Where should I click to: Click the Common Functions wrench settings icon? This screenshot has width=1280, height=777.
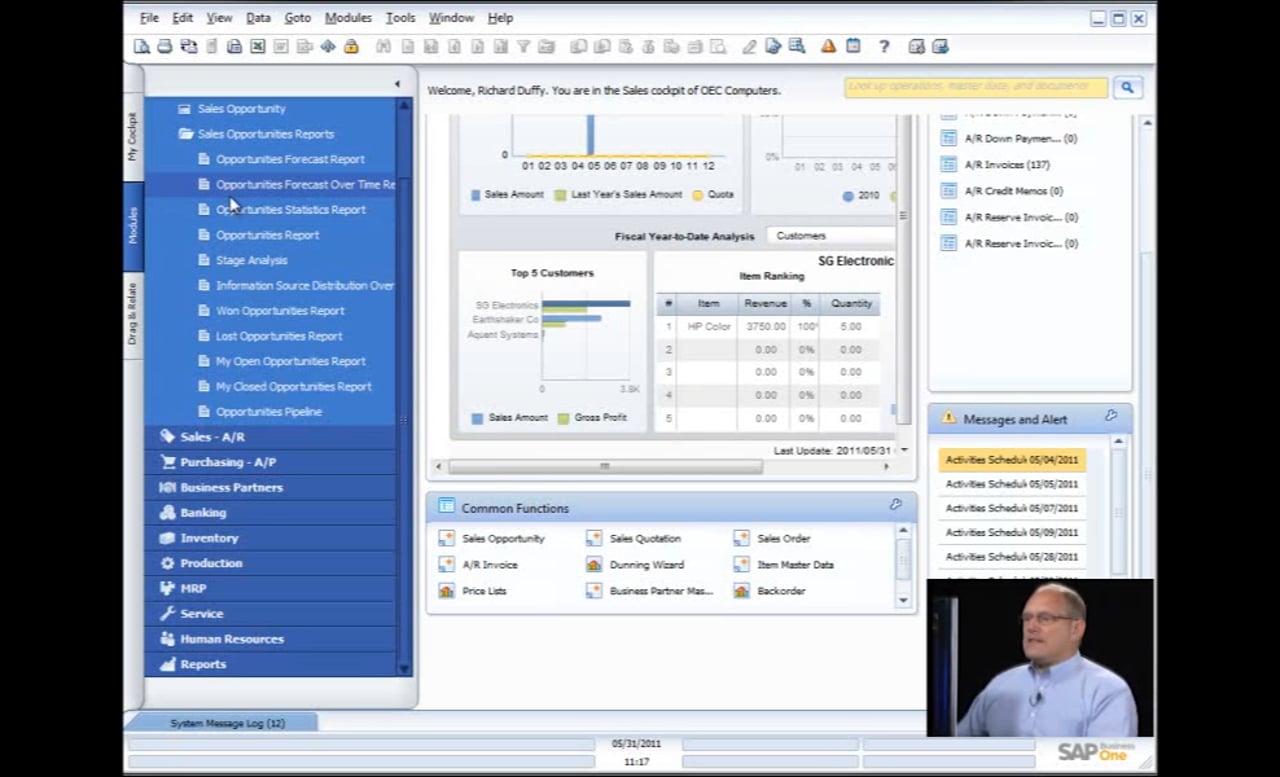(x=896, y=505)
